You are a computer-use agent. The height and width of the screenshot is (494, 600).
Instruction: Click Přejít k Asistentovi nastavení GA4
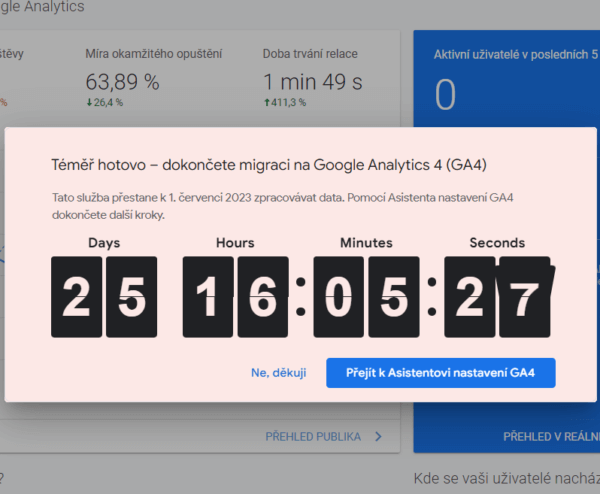[440, 373]
